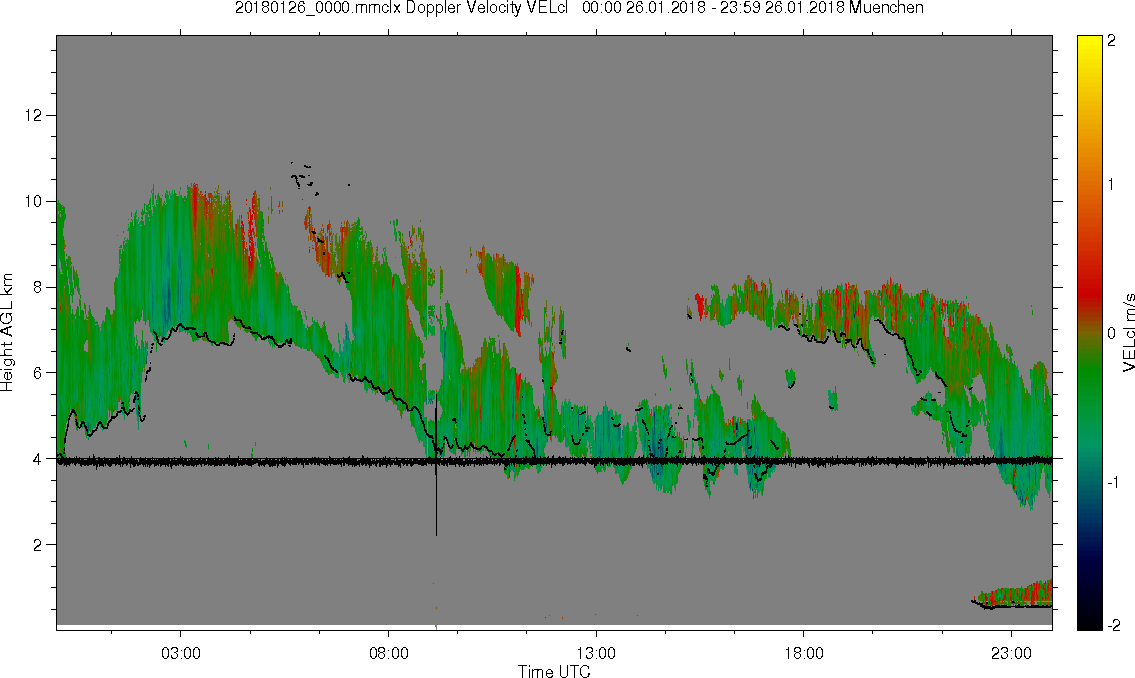Click the low-level cloud echo near 23:00
The height and width of the screenshot is (678, 1135).
tap(1013, 596)
